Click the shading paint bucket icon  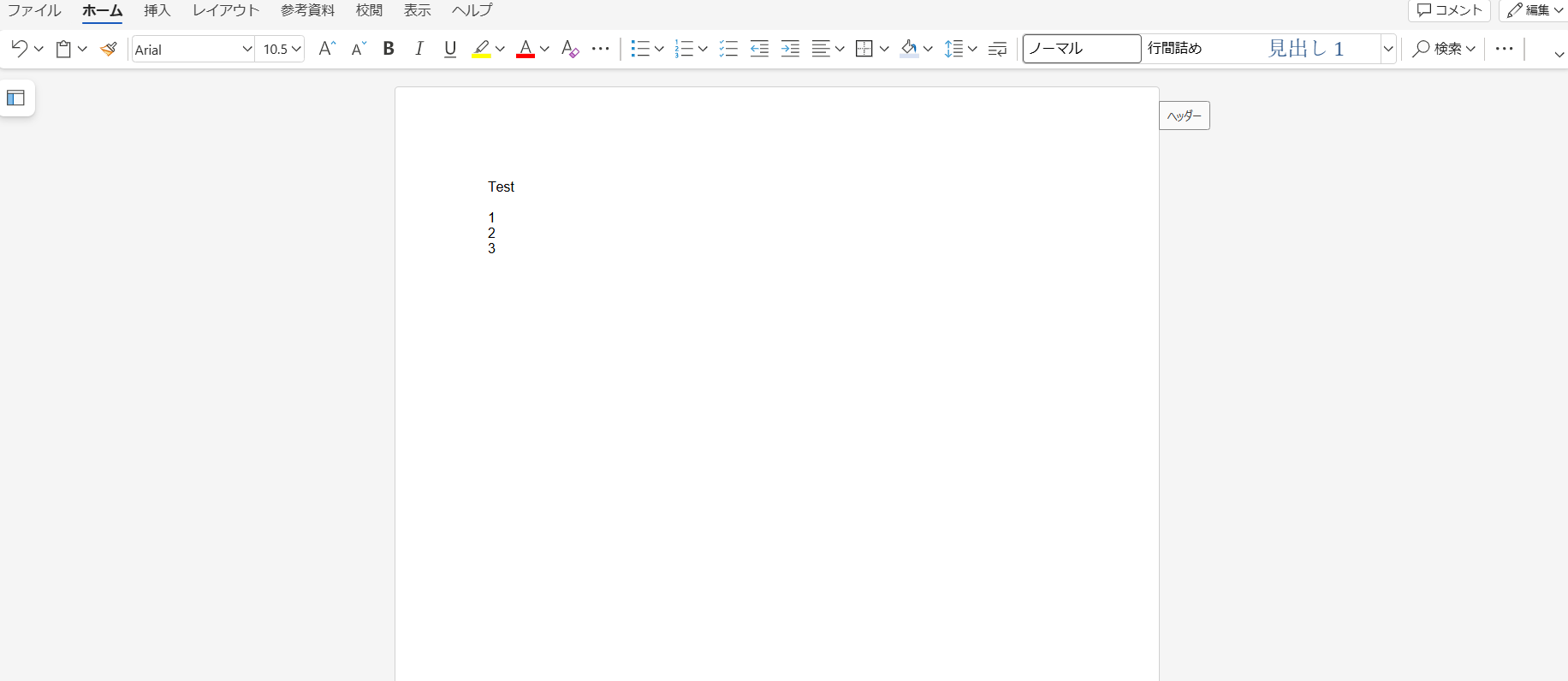point(909,49)
